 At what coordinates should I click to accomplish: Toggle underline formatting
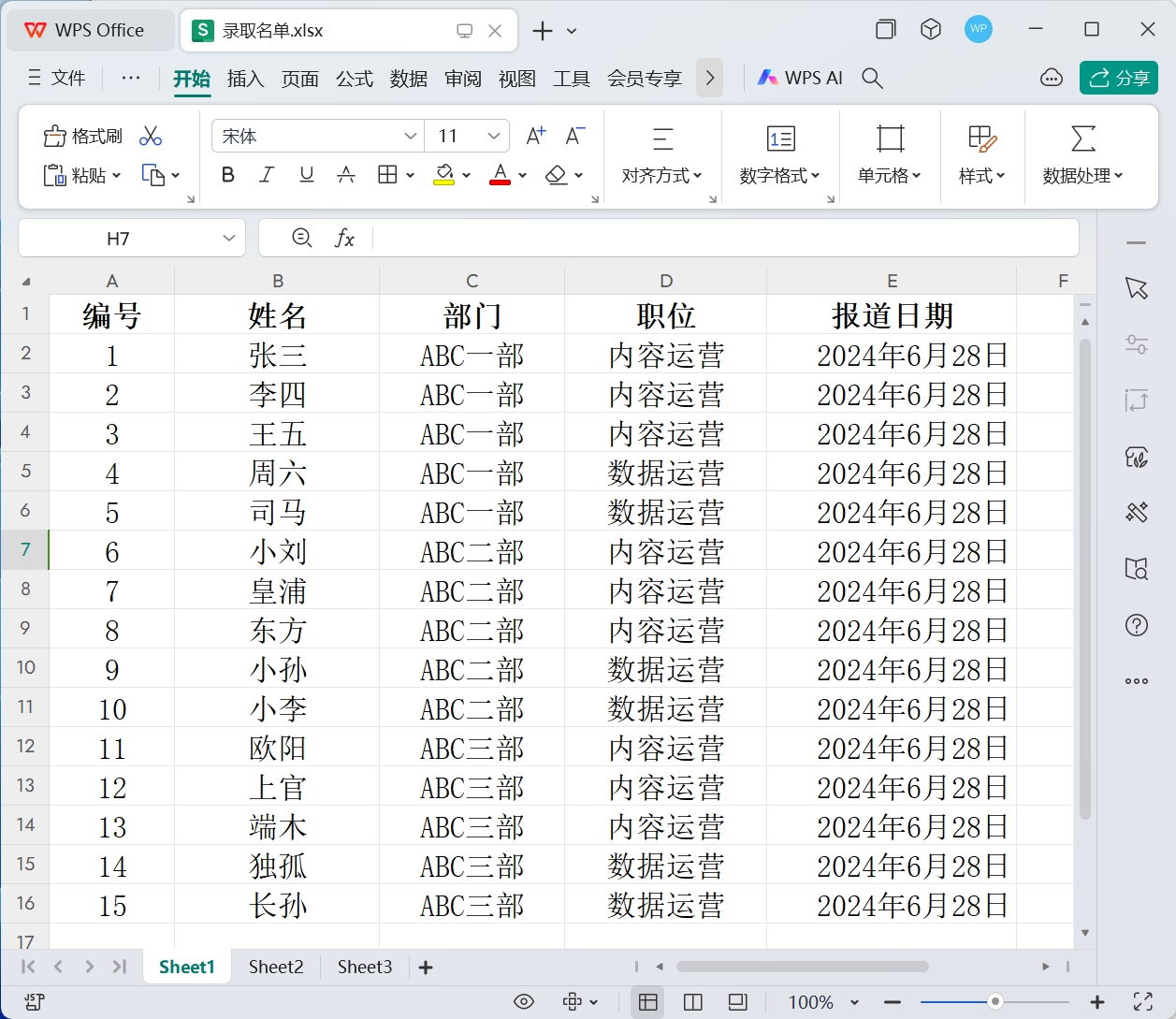[306, 174]
